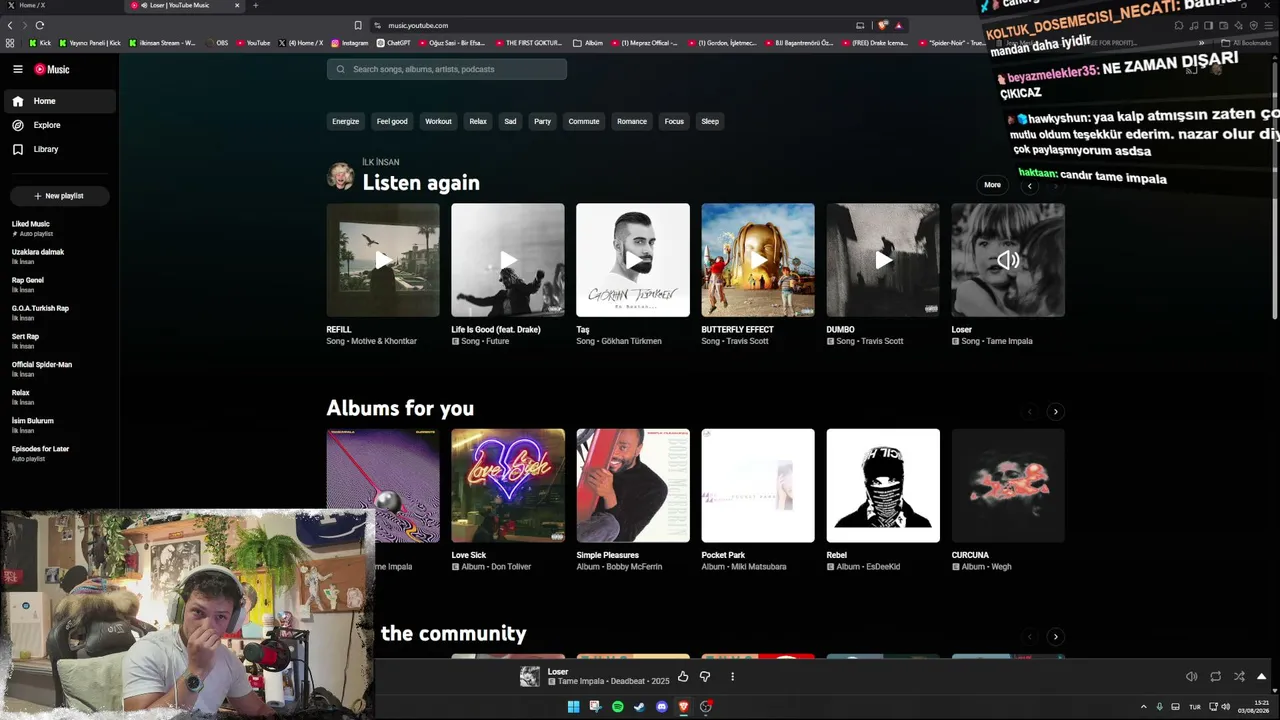Play the REFILL song thumbnail
1280x720 pixels.
tap(383, 260)
